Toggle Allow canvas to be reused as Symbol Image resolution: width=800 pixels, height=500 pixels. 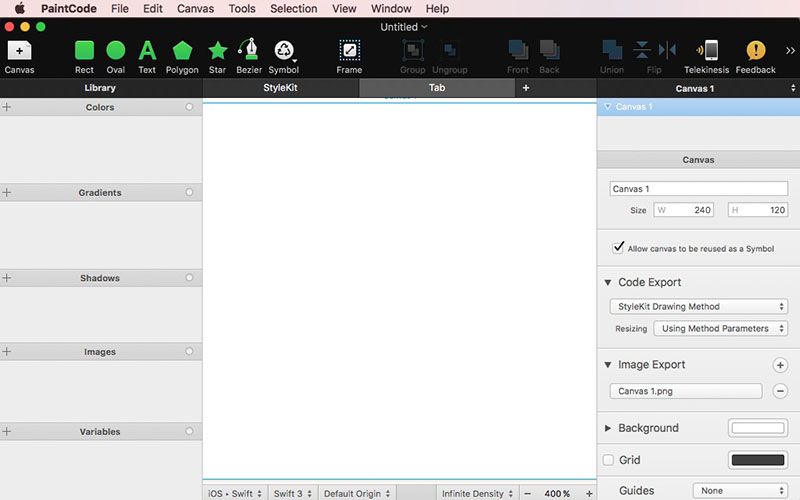618,248
